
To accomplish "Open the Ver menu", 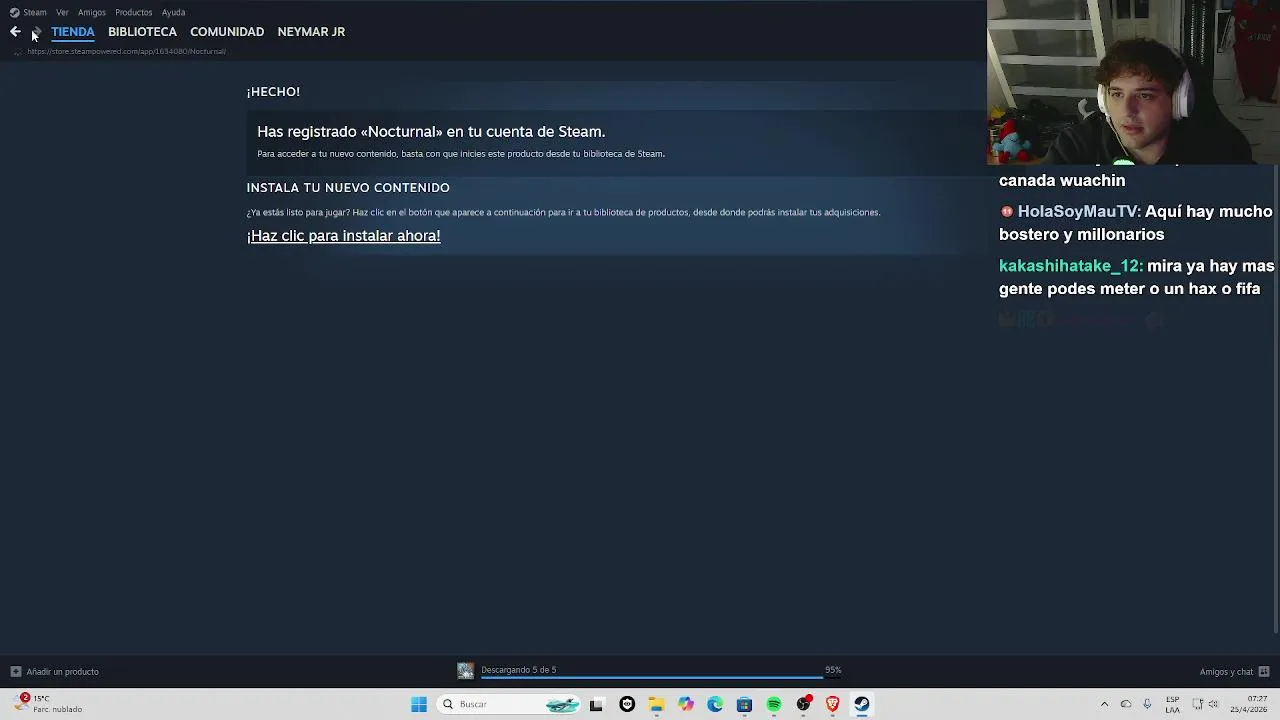I will point(62,13).
